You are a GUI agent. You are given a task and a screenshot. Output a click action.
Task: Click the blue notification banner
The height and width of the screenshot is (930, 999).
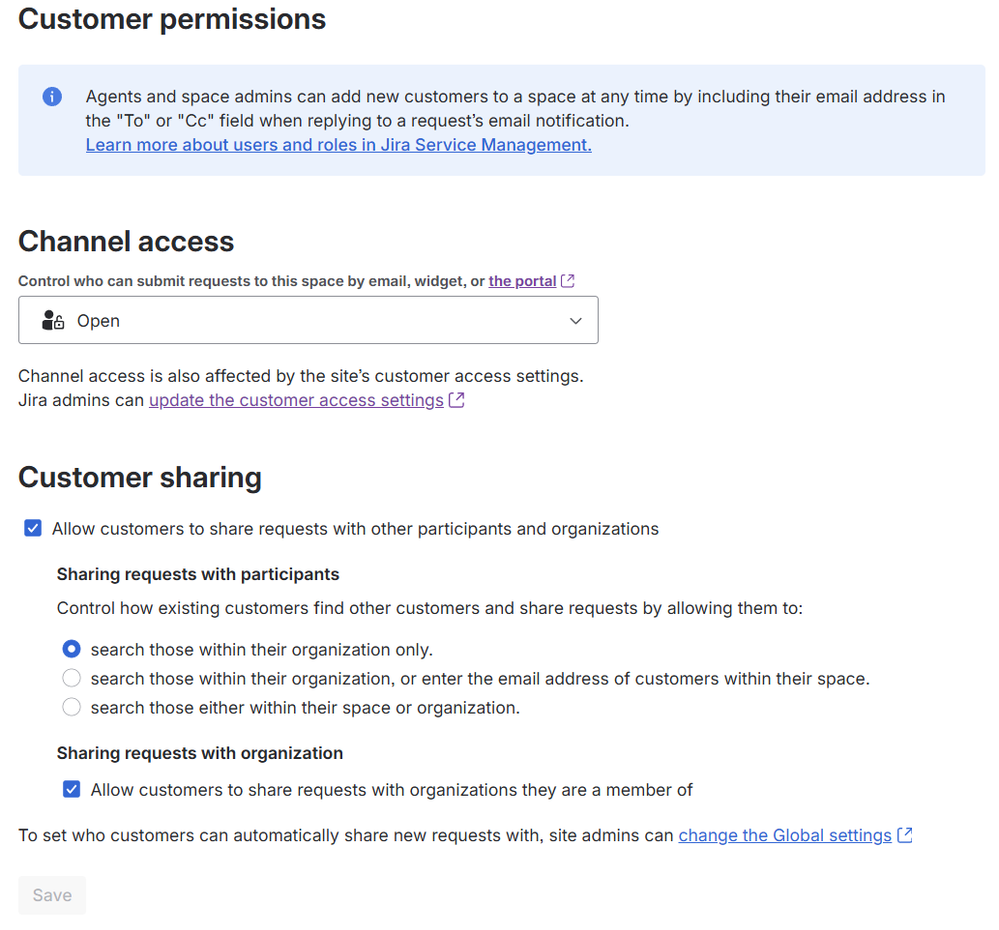500,120
